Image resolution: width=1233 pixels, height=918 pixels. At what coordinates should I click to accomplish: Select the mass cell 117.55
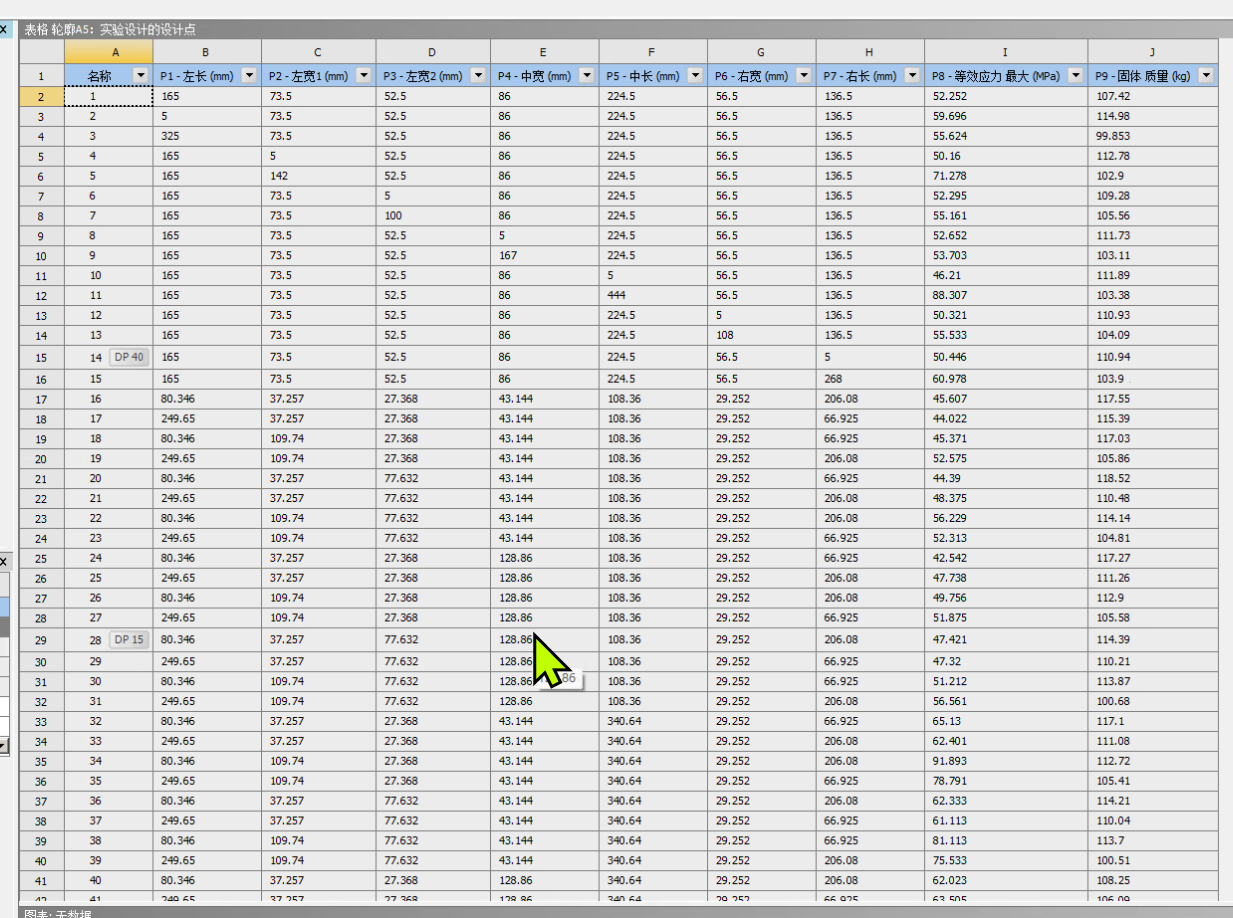click(1153, 399)
